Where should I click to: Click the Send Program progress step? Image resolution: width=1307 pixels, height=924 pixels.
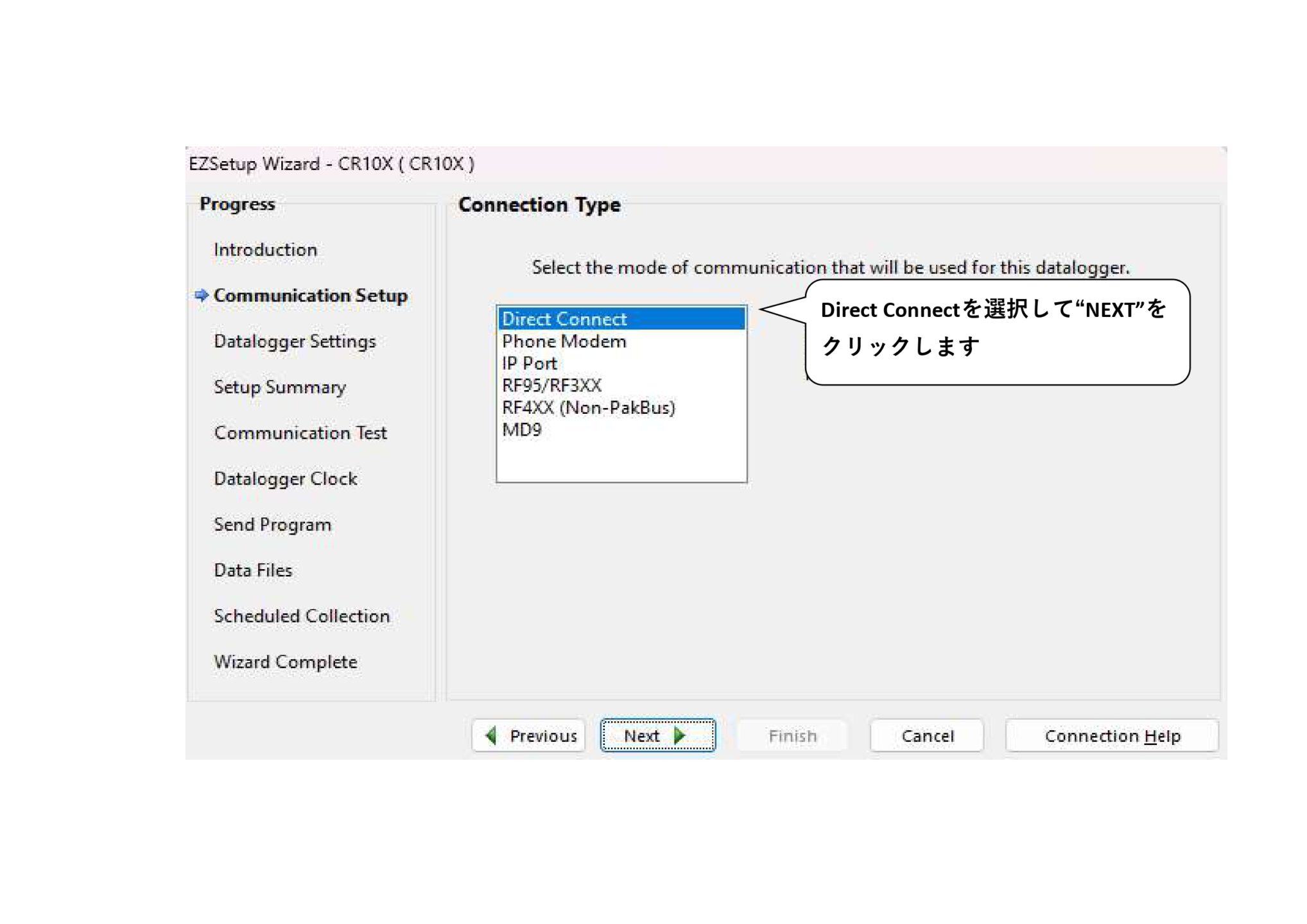273,525
